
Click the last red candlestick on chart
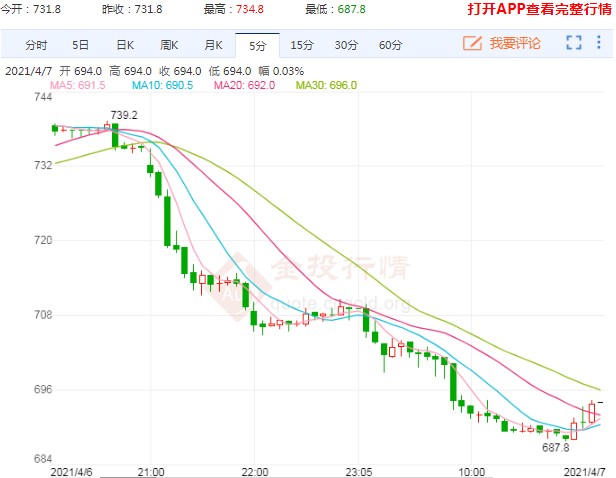(592, 412)
